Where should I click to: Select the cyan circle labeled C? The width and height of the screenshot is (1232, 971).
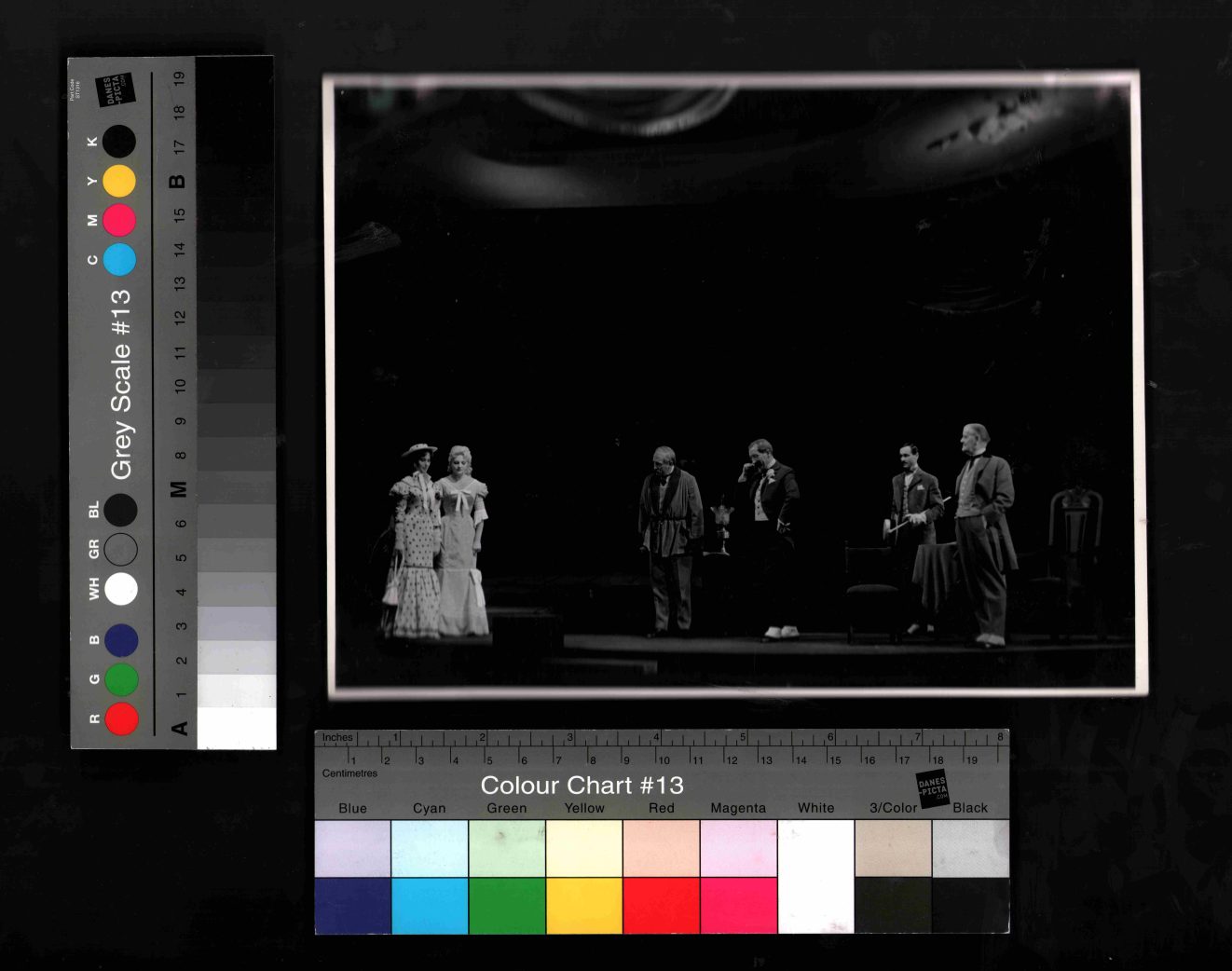point(119,259)
